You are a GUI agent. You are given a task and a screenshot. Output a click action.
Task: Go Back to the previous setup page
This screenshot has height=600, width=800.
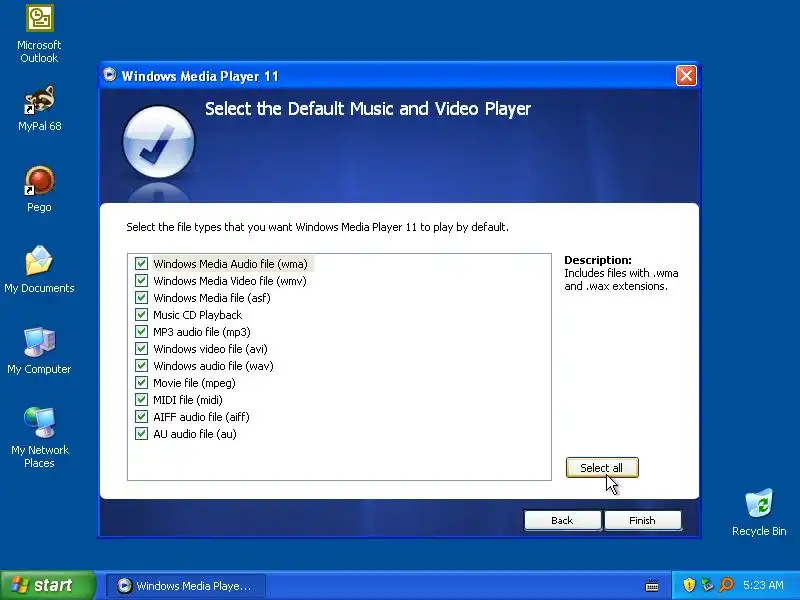pos(562,520)
